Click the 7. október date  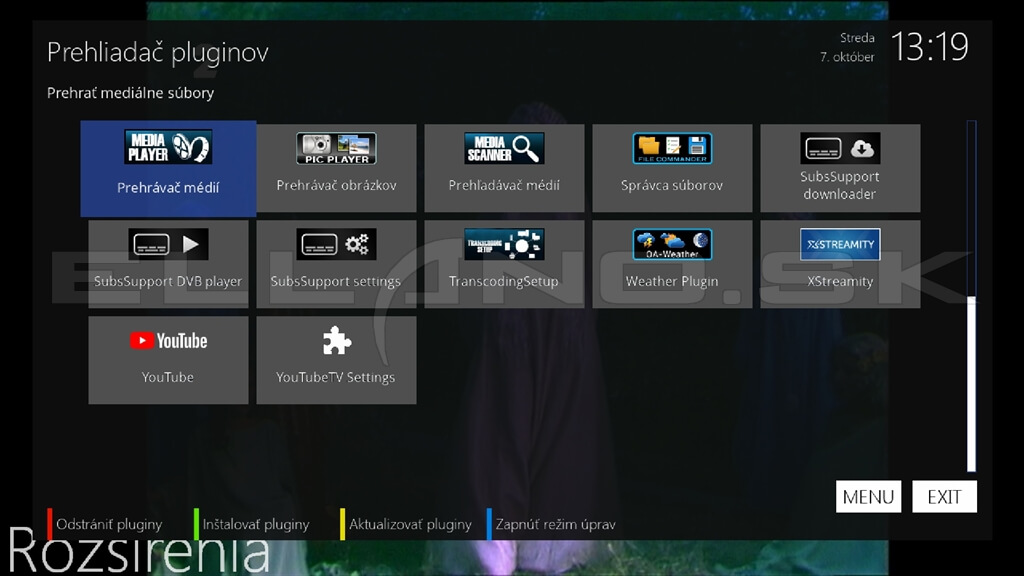coord(847,57)
